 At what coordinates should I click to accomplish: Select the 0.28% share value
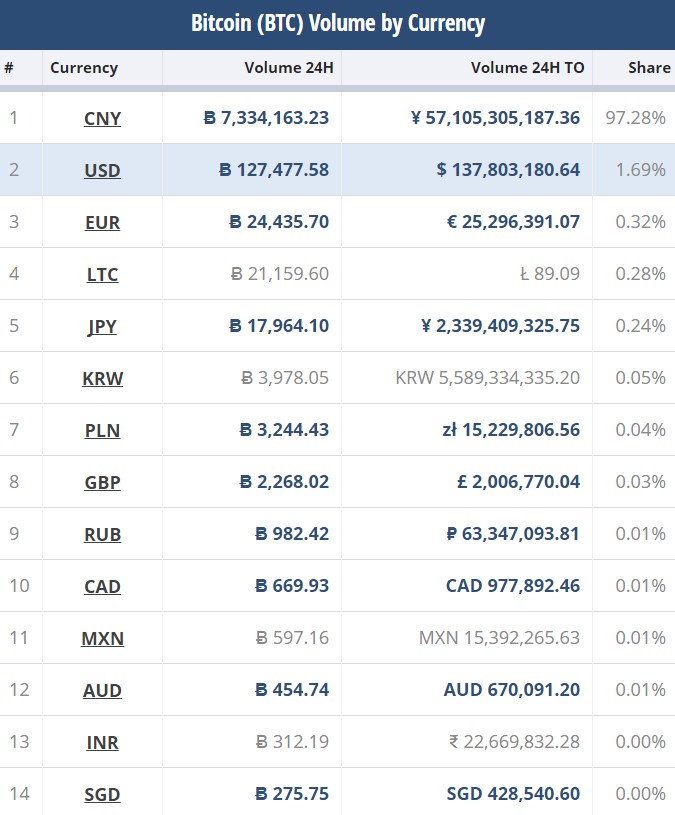641,274
